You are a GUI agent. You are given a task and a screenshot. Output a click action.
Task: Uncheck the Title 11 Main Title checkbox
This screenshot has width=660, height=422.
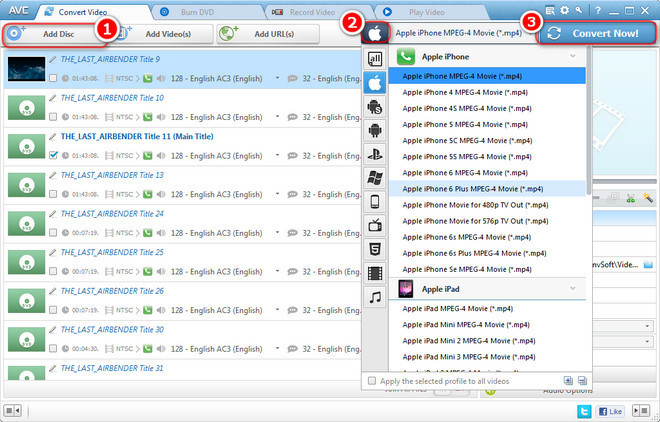[53, 156]
